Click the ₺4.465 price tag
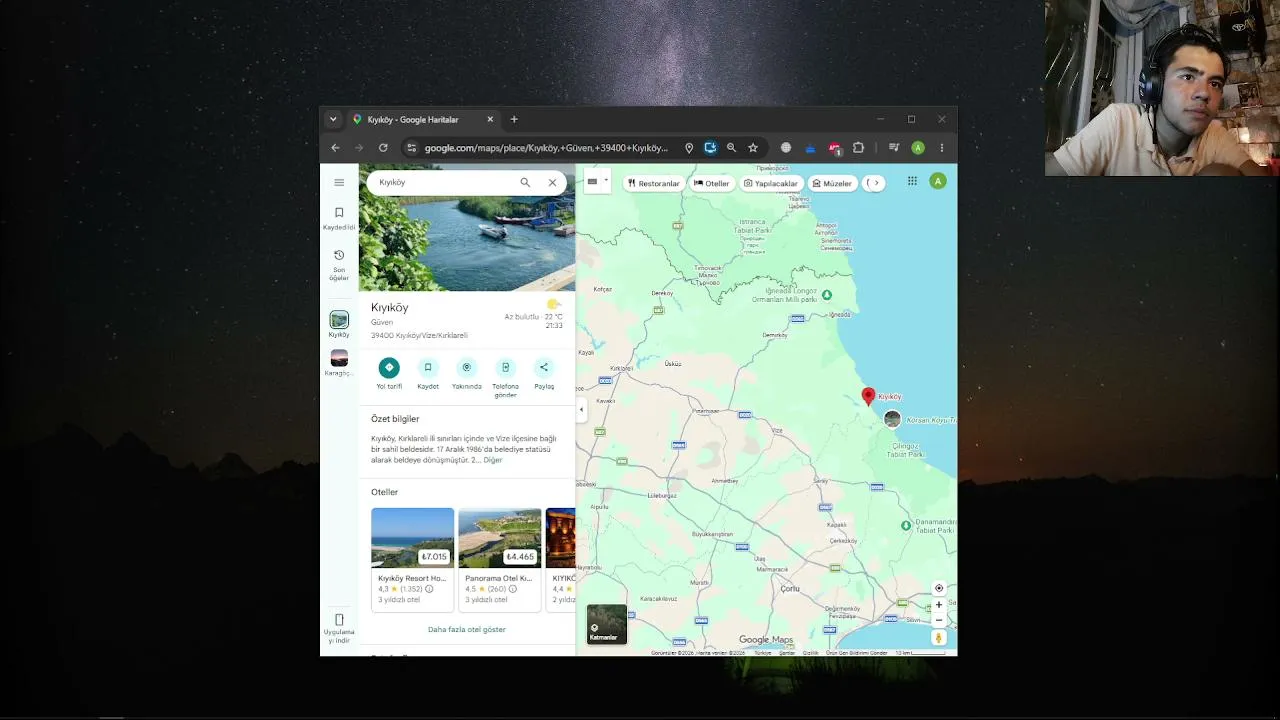Image resolution: width=1280 pixels, height=720 pixels. [x=521, y=557]
